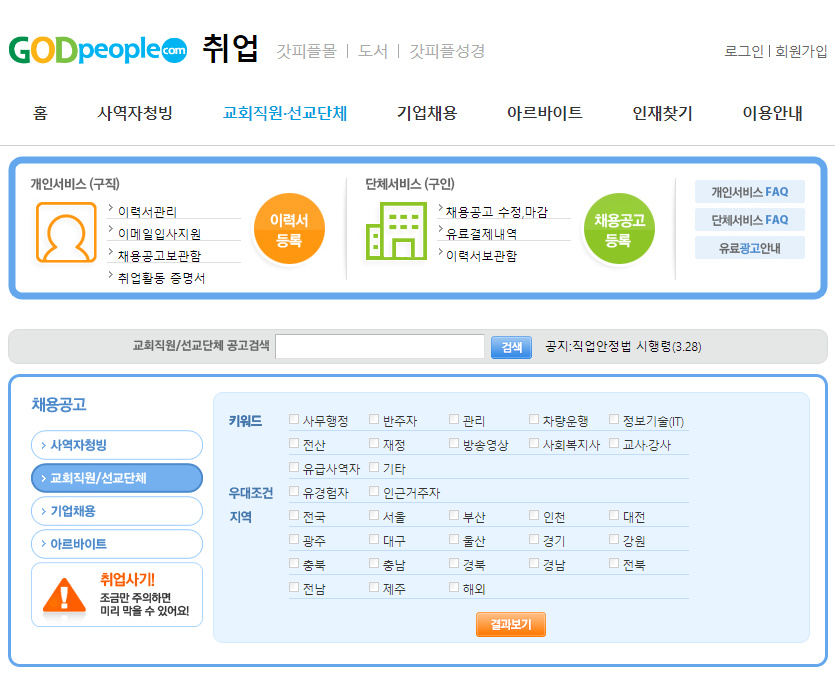Click the 유료광고안내 button
835x673 pixels.
(750, 248)
